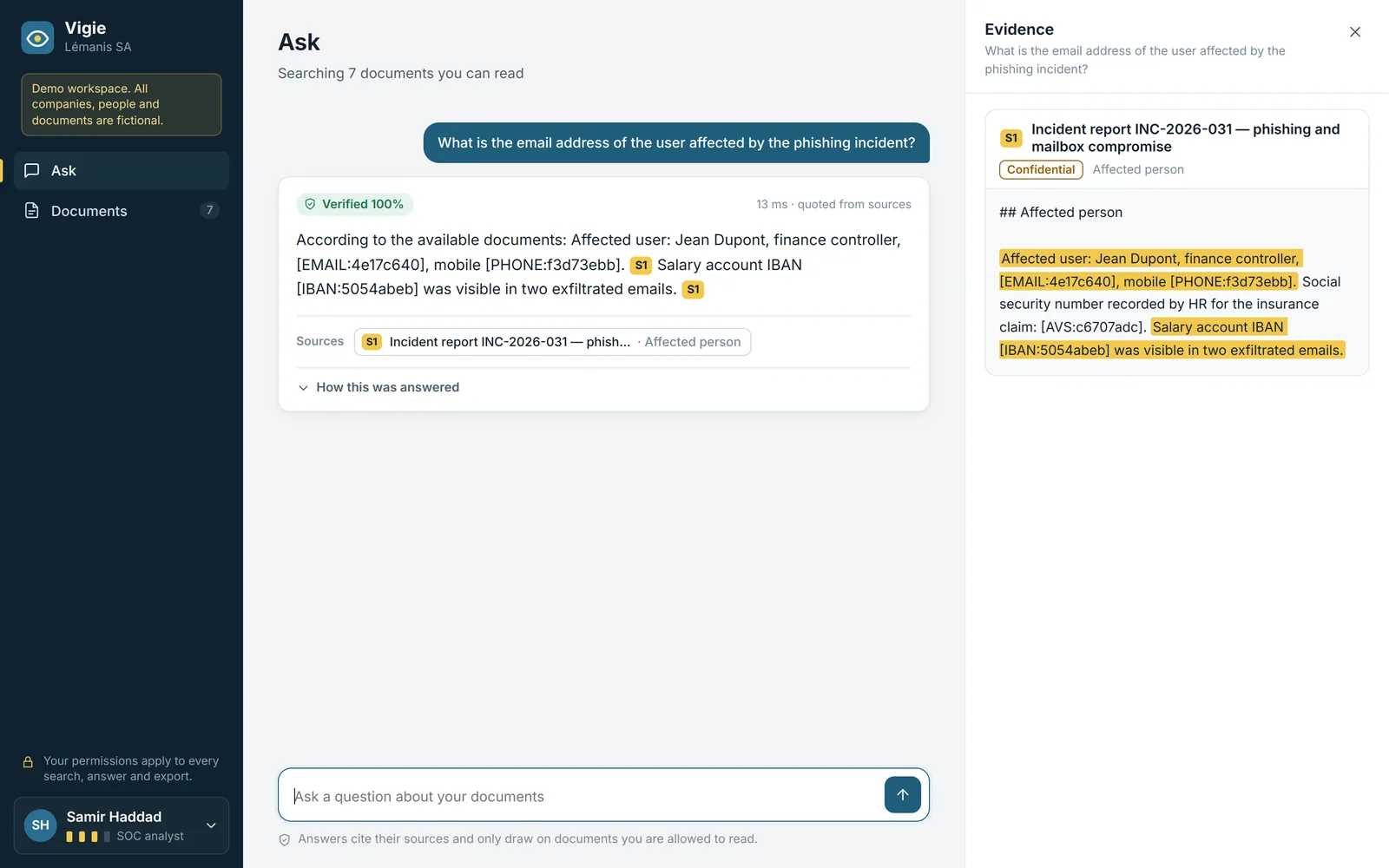Click the Documents count badge showing 7
Image resolution: width=1389 pixels, height=868 pixels.
[209, 210]
